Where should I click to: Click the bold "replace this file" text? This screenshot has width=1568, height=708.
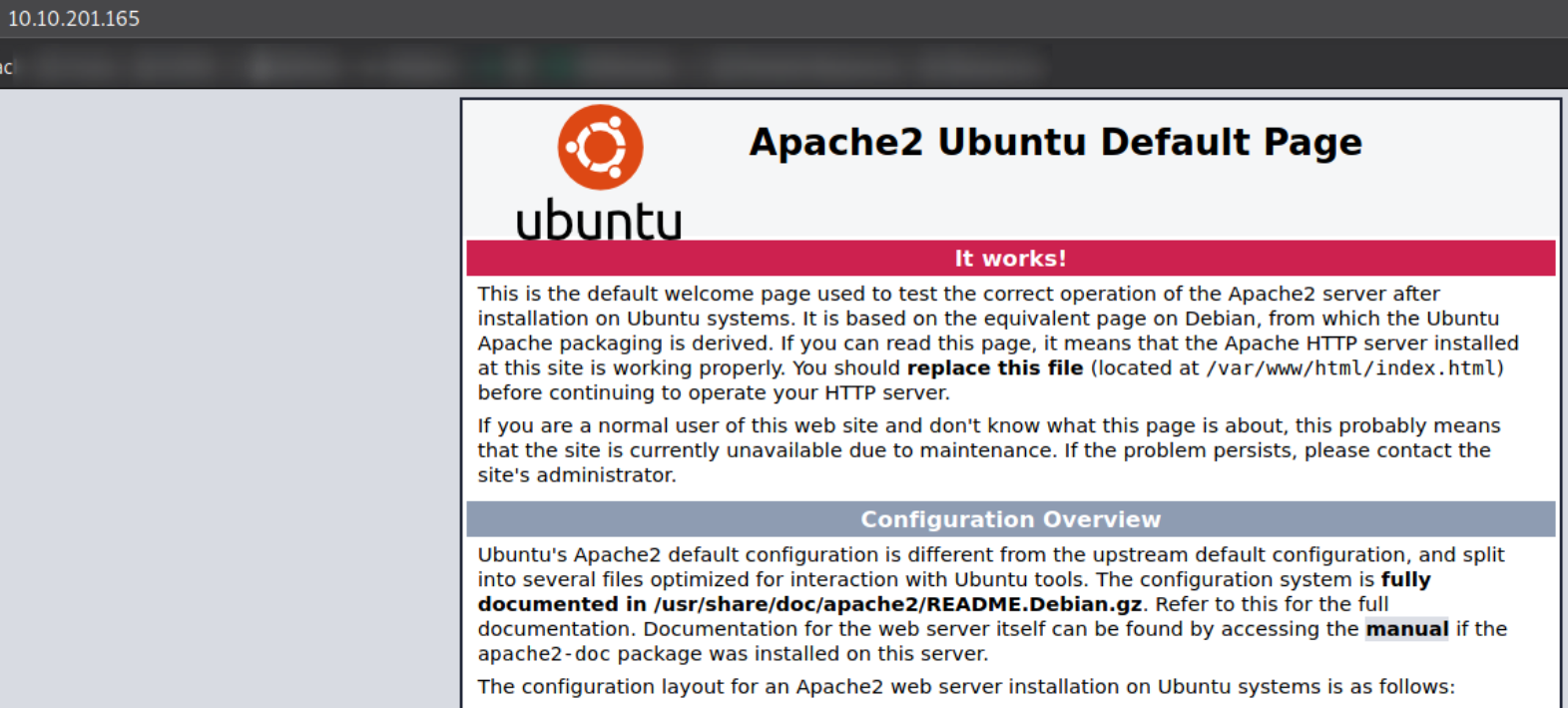tap(995, 368)
